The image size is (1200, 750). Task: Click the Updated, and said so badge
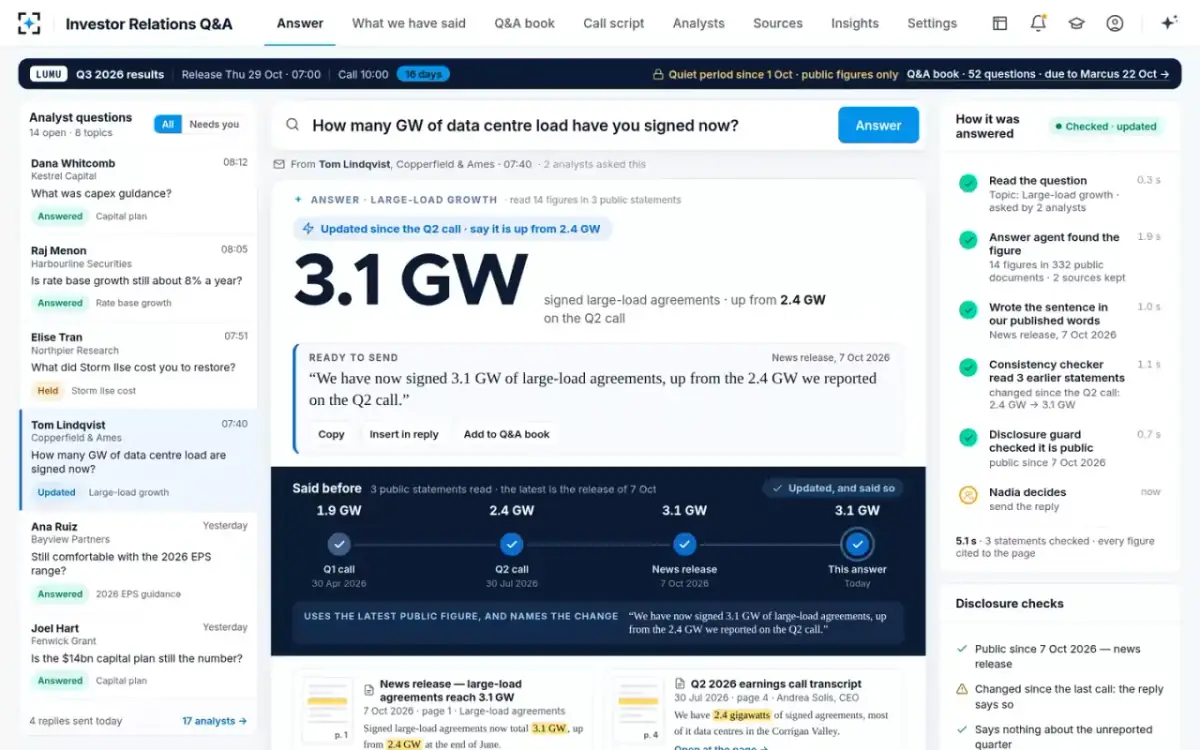833,488
